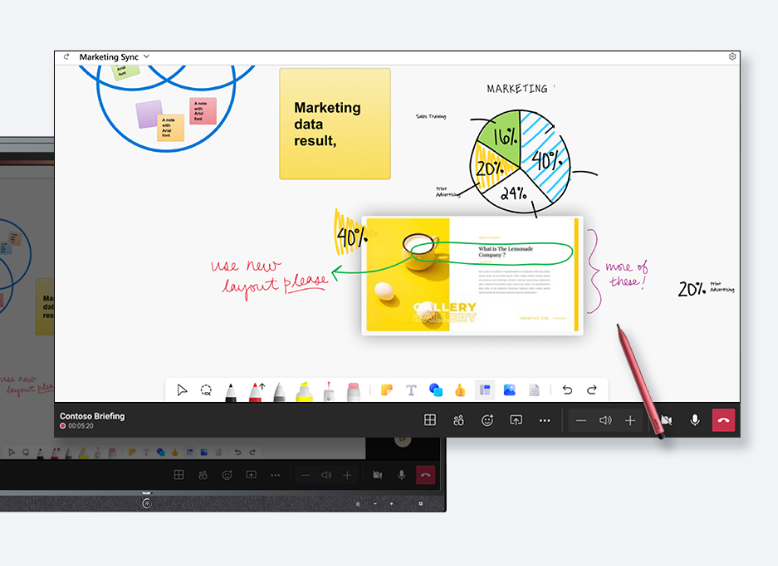Click the 00:05:20 recording timer
The image size is (778, 566).
pos(81,426)
